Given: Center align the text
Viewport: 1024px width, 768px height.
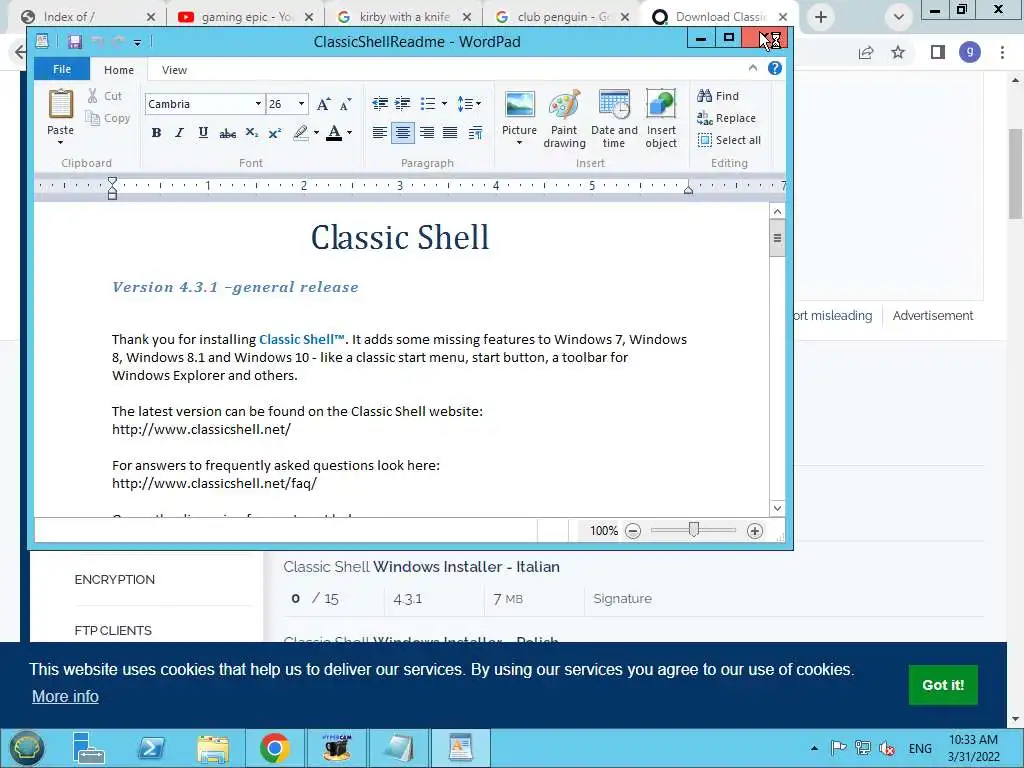Looking at the screenshot, I should [403, 133].
